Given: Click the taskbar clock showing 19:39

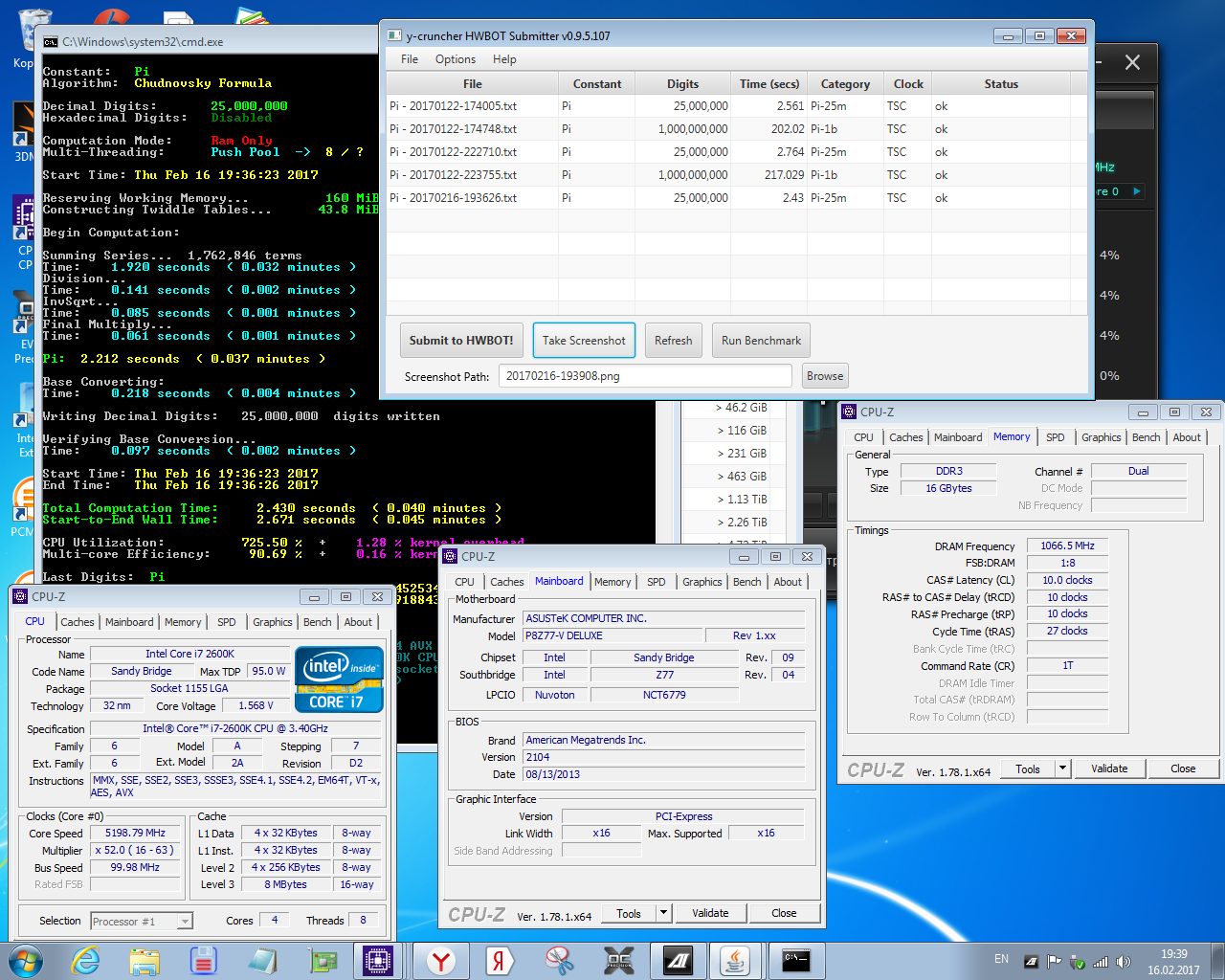Looking at the screenshot, I should 1174,954.
